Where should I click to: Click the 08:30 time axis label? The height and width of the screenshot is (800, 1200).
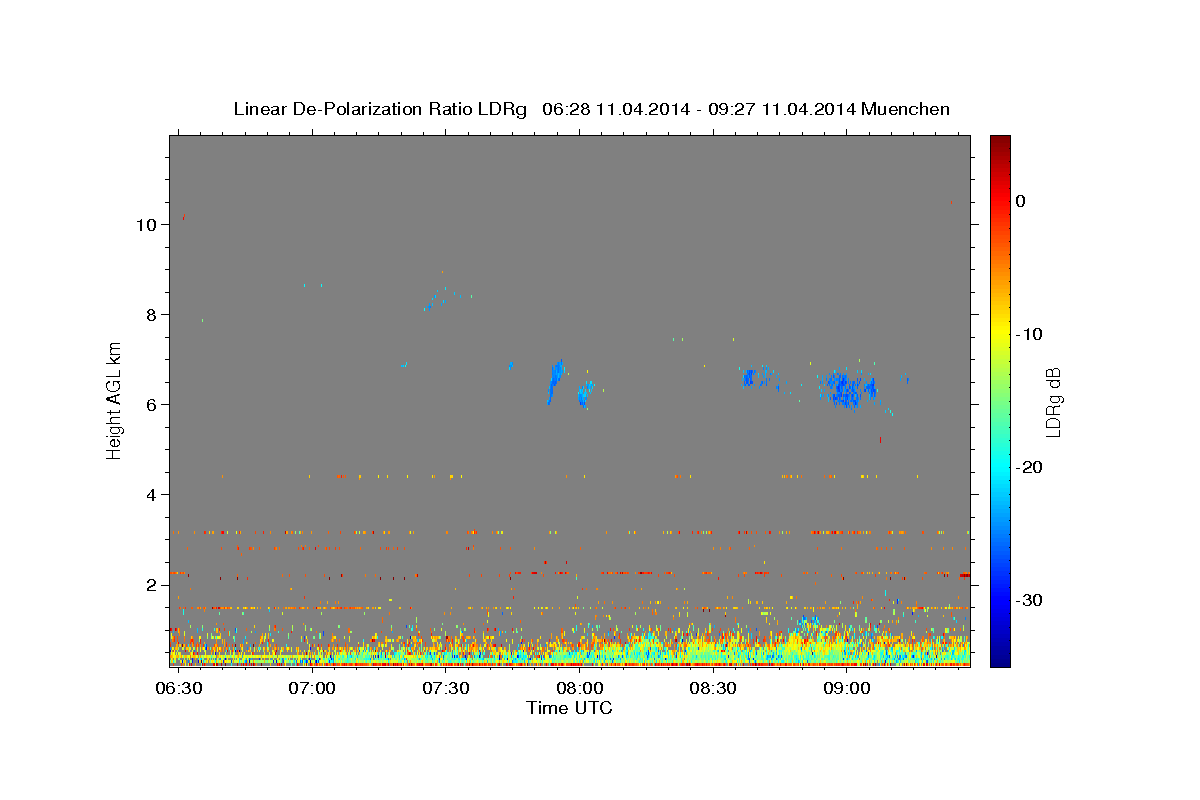click(x=713, y=689)
